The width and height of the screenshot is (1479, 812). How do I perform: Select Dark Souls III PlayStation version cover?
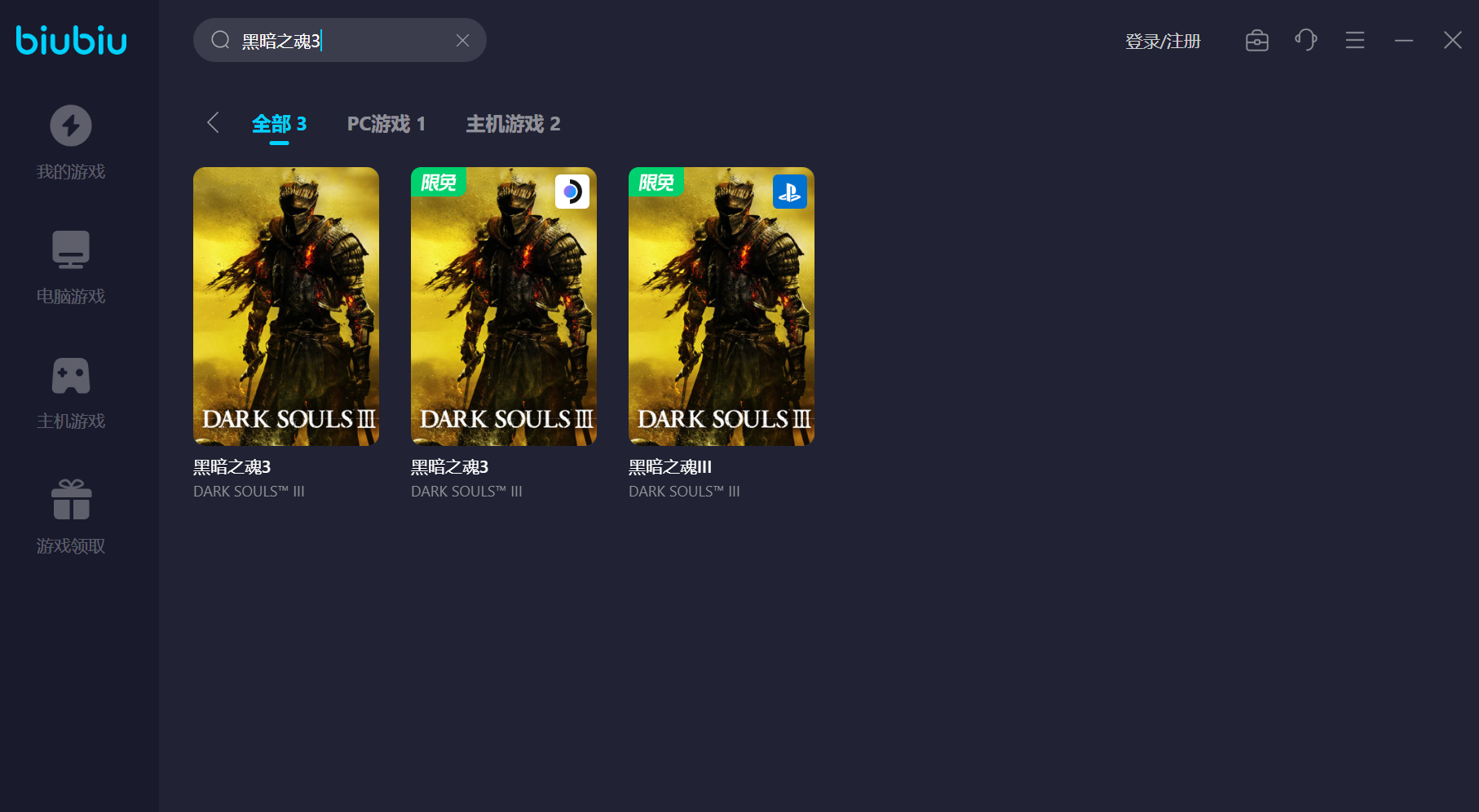[722, 307]
